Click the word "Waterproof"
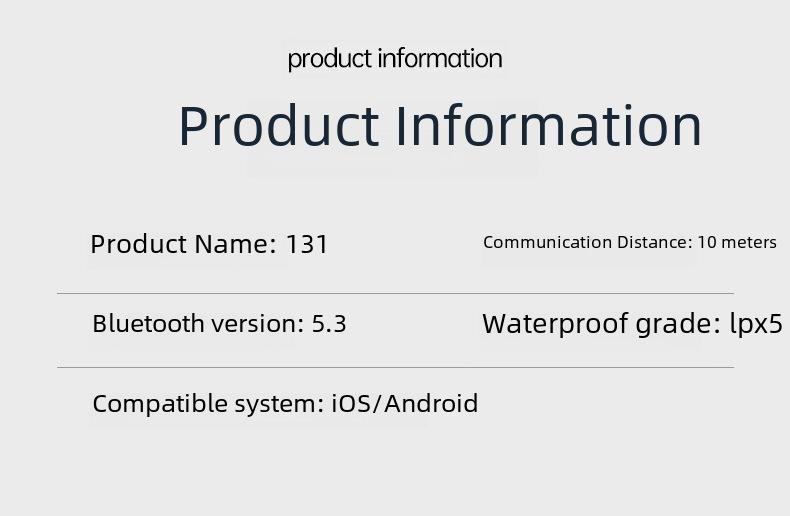Viewport: 790px width, 516px height. [555, 324]
